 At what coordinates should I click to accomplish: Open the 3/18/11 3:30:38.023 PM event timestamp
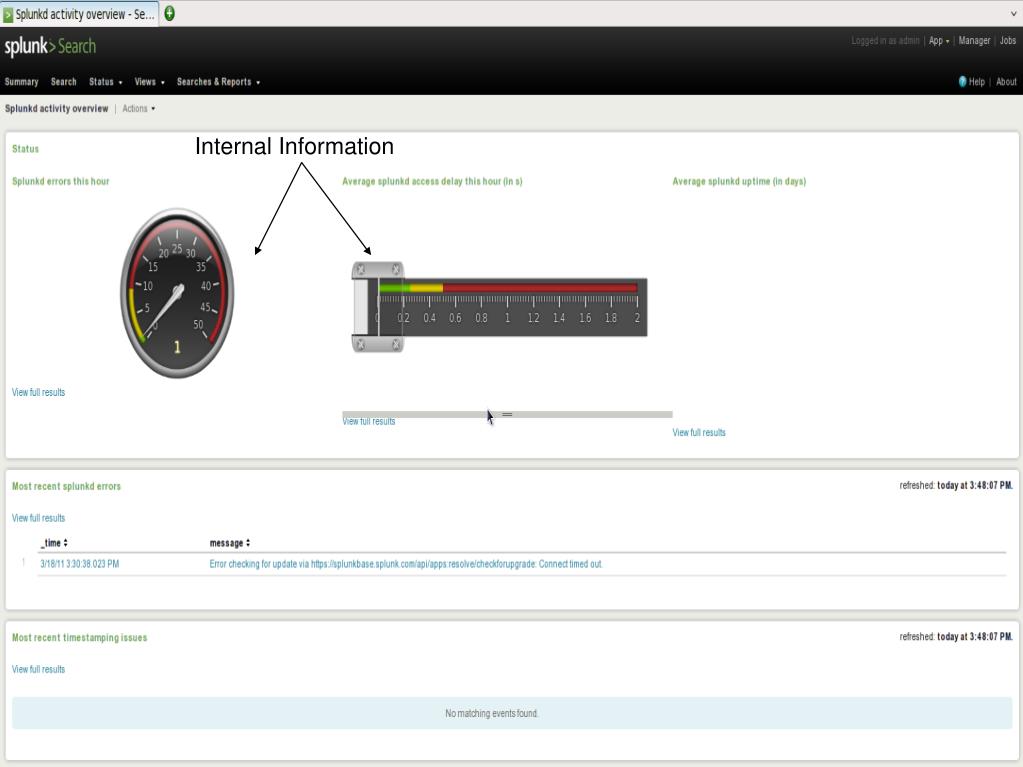[x=80, y=564]
